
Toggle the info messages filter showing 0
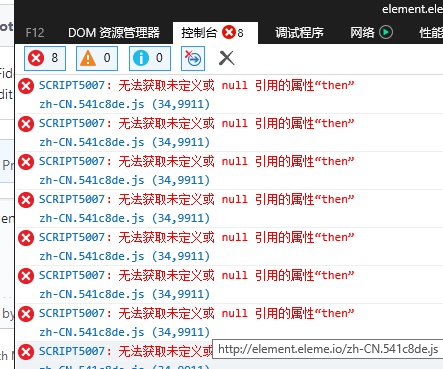pos(150,58)
